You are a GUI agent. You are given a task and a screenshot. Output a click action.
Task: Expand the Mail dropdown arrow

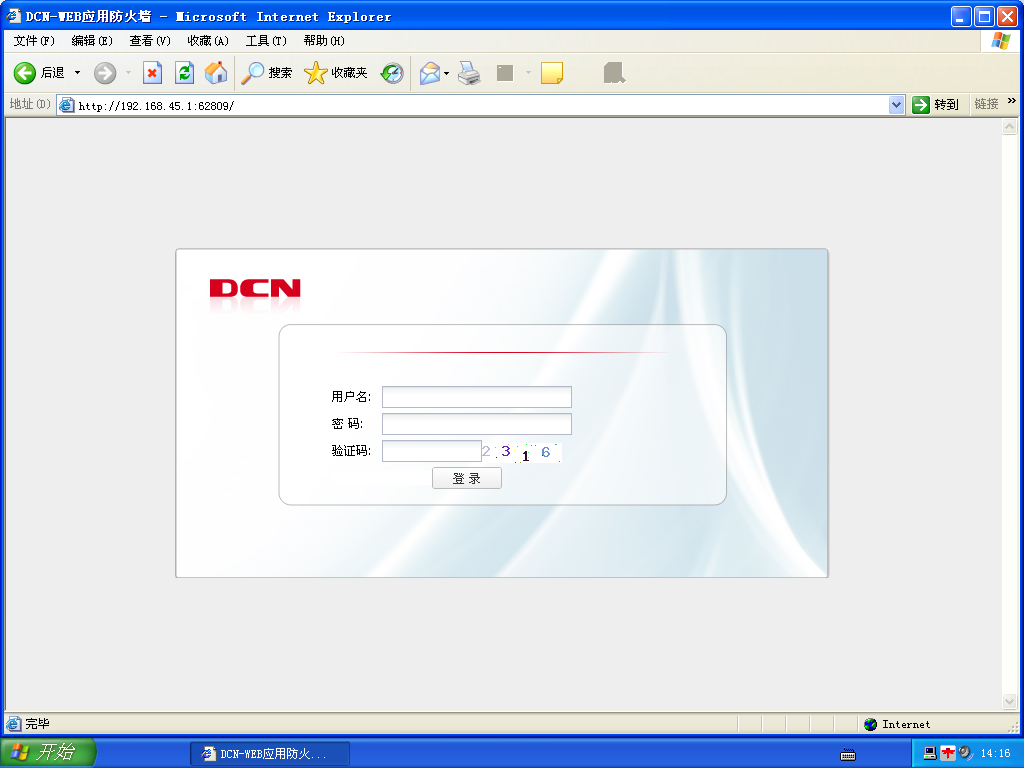(447, 72)
